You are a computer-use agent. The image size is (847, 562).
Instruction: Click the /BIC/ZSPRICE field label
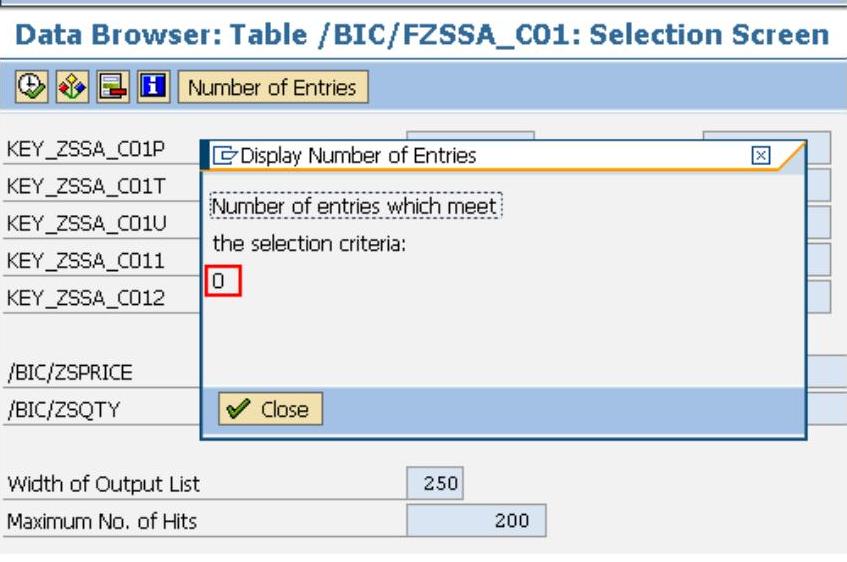(70, 373)
